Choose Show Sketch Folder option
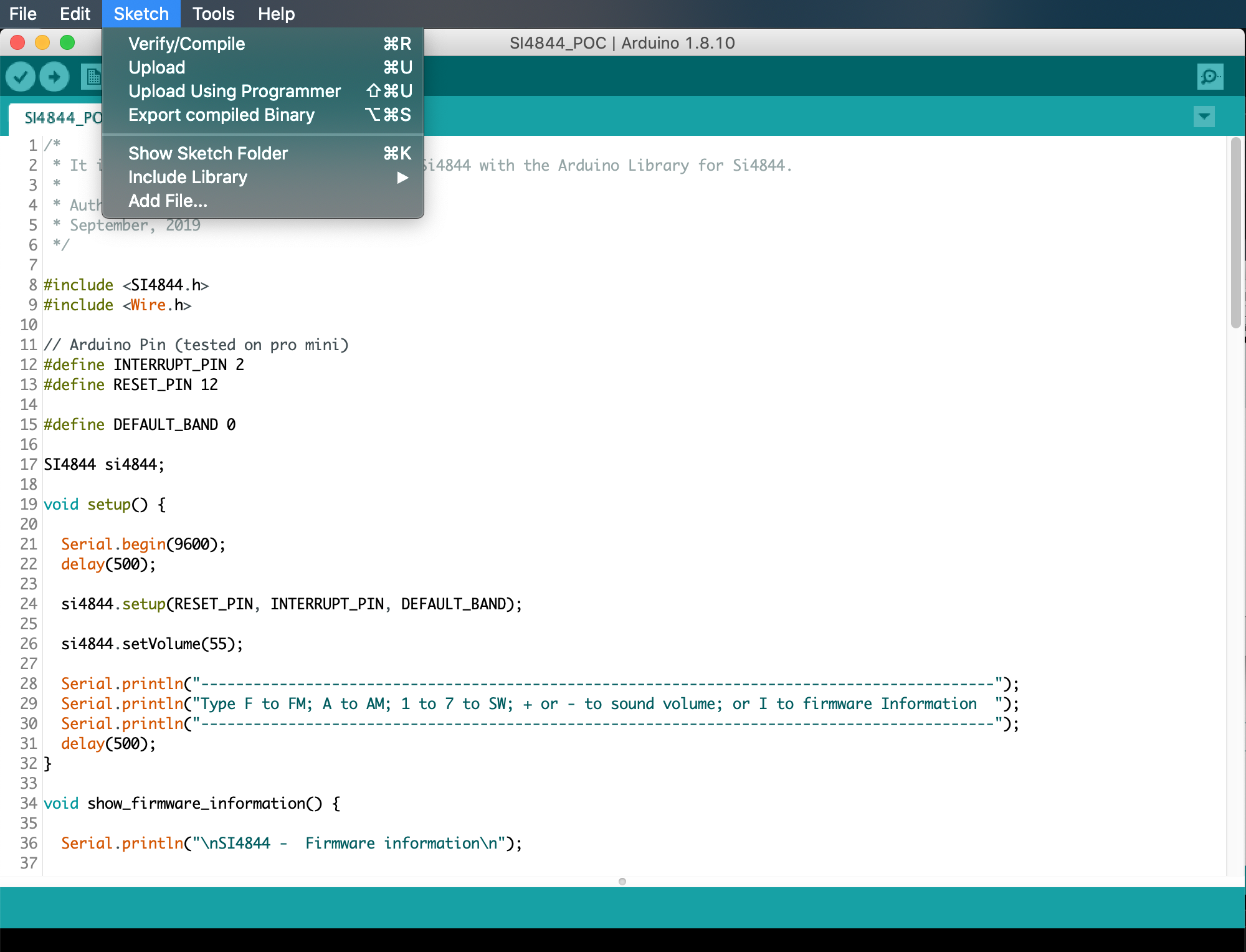 click(208, 153)
